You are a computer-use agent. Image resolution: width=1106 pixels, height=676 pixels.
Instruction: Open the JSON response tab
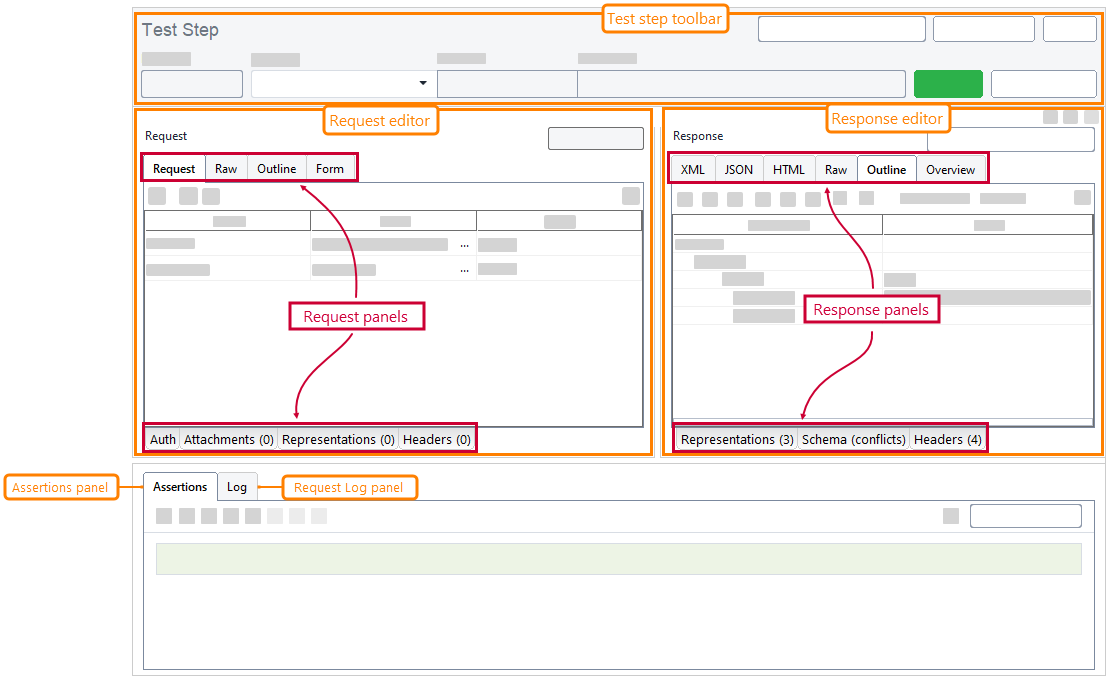click(738, 168)
